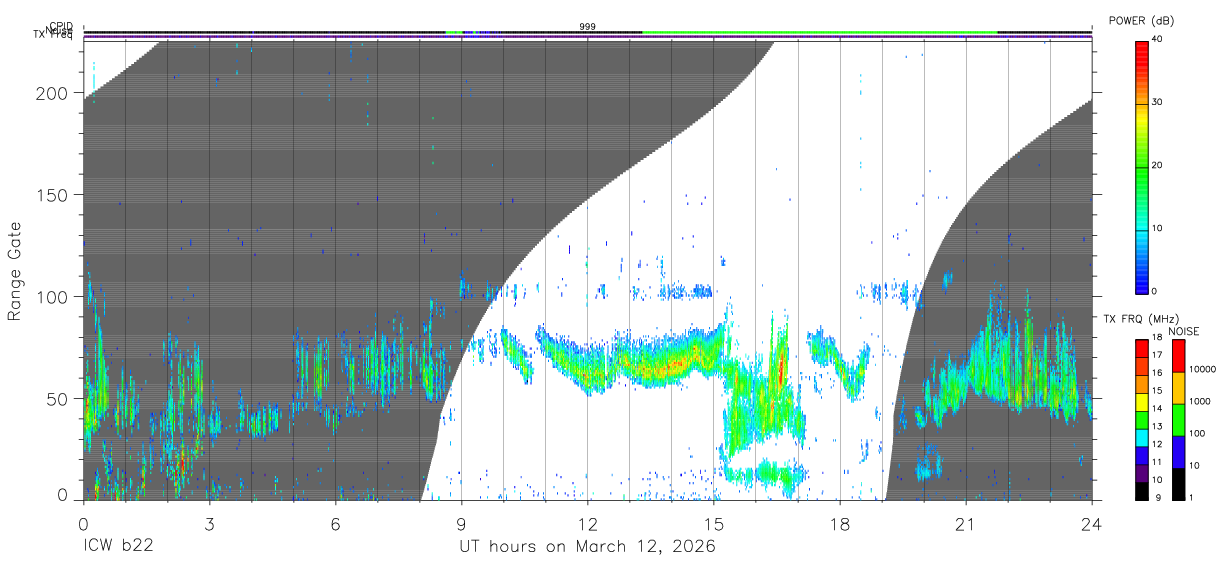The height and width of the screenshot is (567, 1228).
Task: Click the 3 tick on UT hours axis
Action: [x=209, y=522]
